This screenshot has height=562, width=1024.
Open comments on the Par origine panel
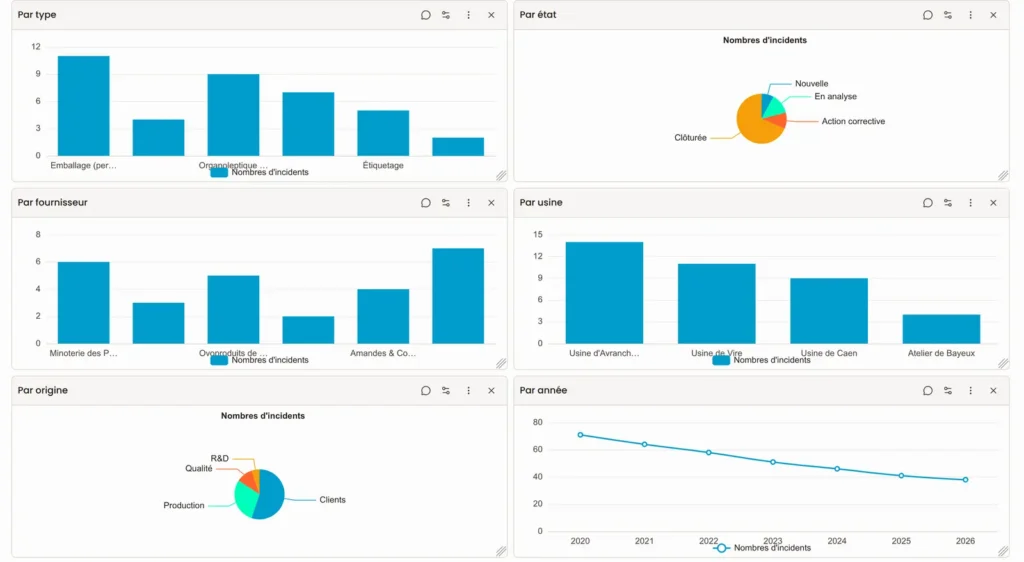coord(426,390)
